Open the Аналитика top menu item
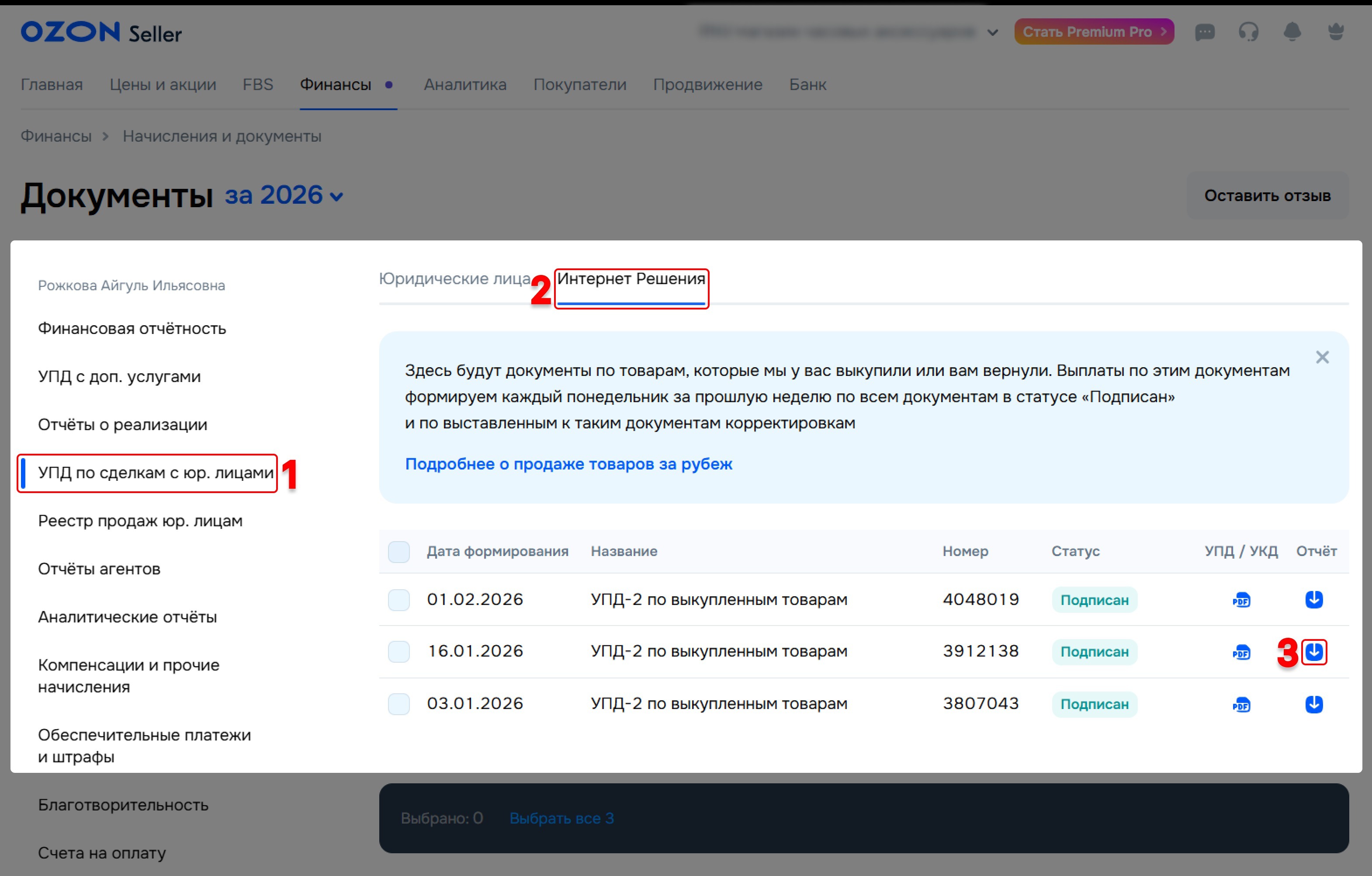The height and width of the screenshot is (876, 1372). 465,84
